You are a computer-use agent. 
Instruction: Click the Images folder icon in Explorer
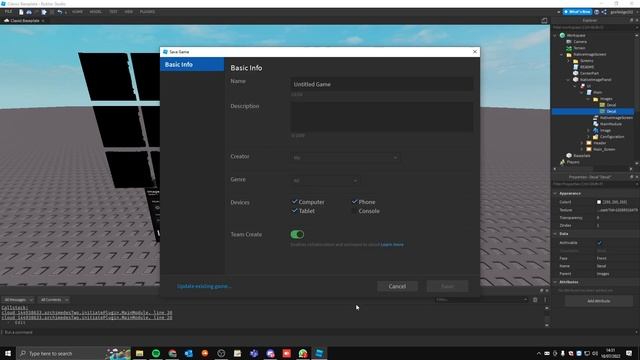point(596,99)
